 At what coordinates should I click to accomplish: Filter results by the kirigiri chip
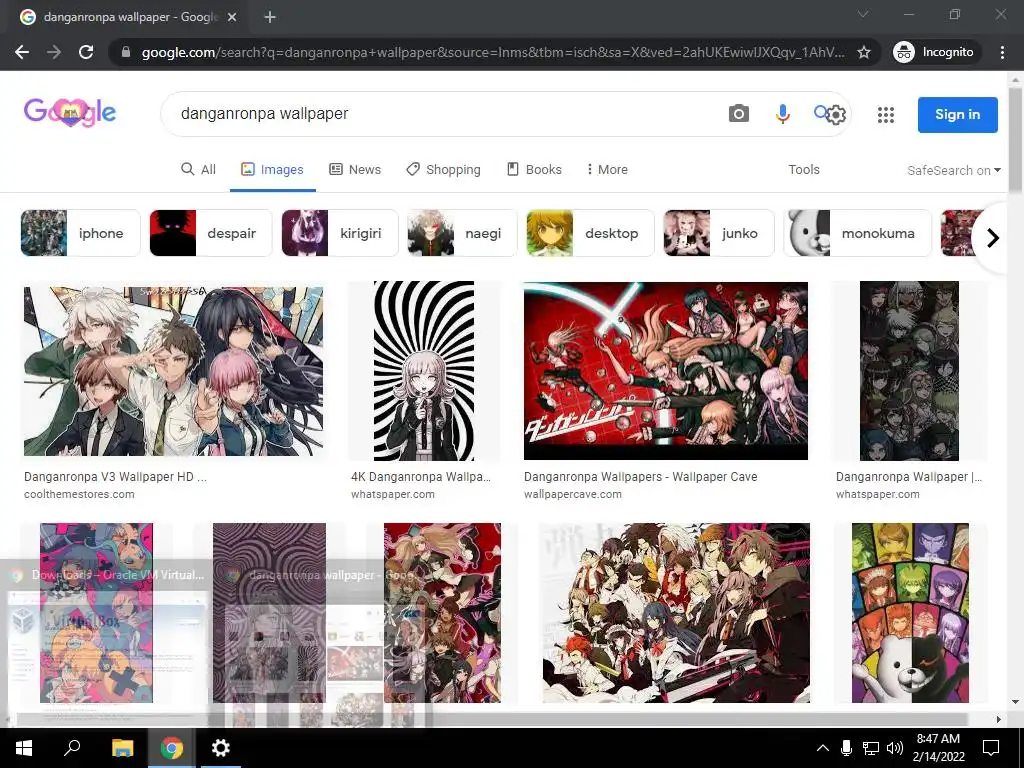tap(340, 233)
